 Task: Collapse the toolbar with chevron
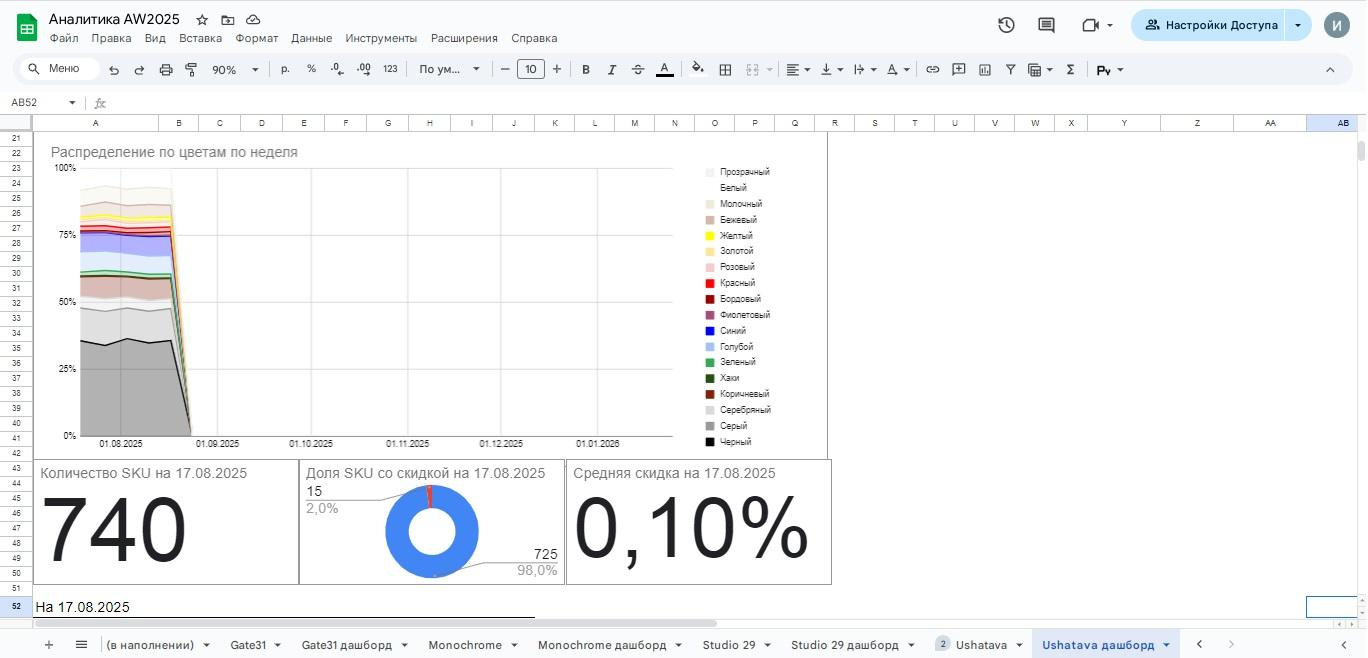click(1330, 69)
